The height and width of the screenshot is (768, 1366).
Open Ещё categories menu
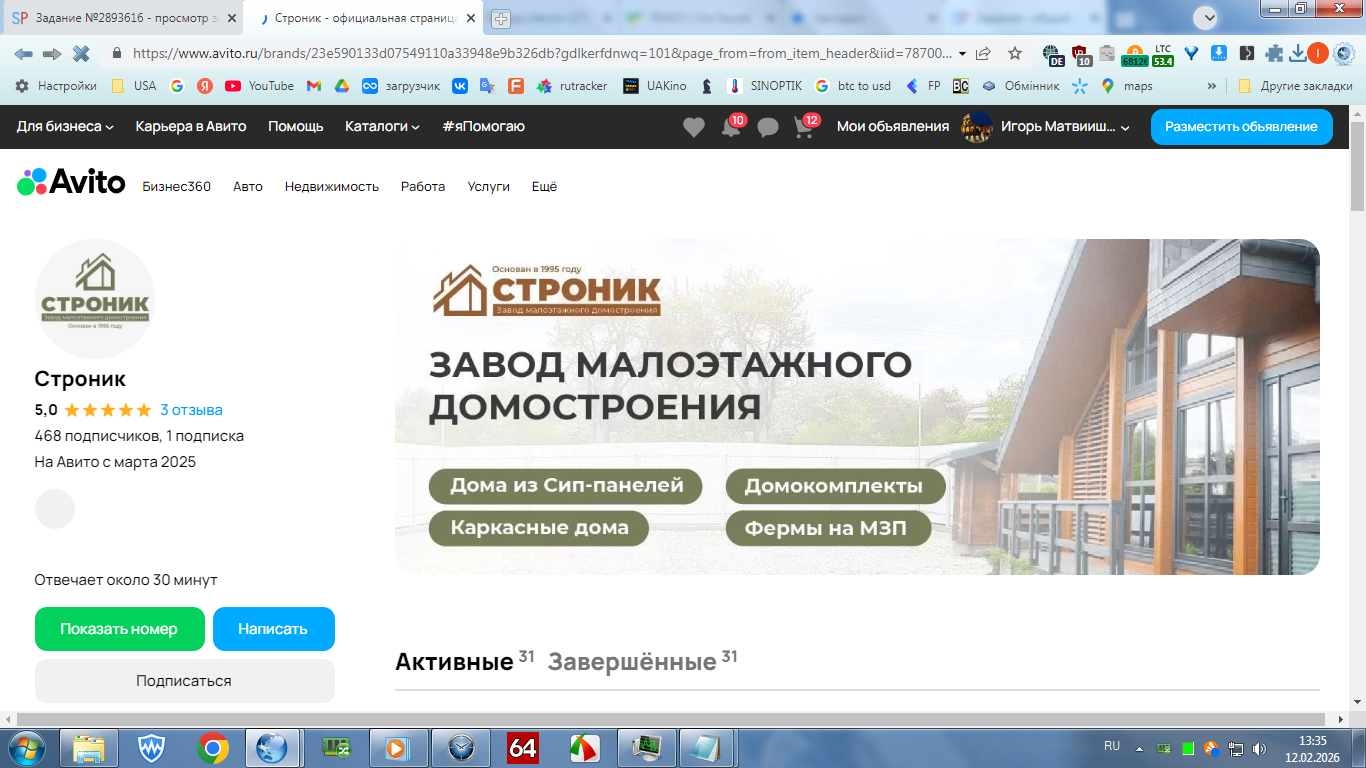pos(544,186)
